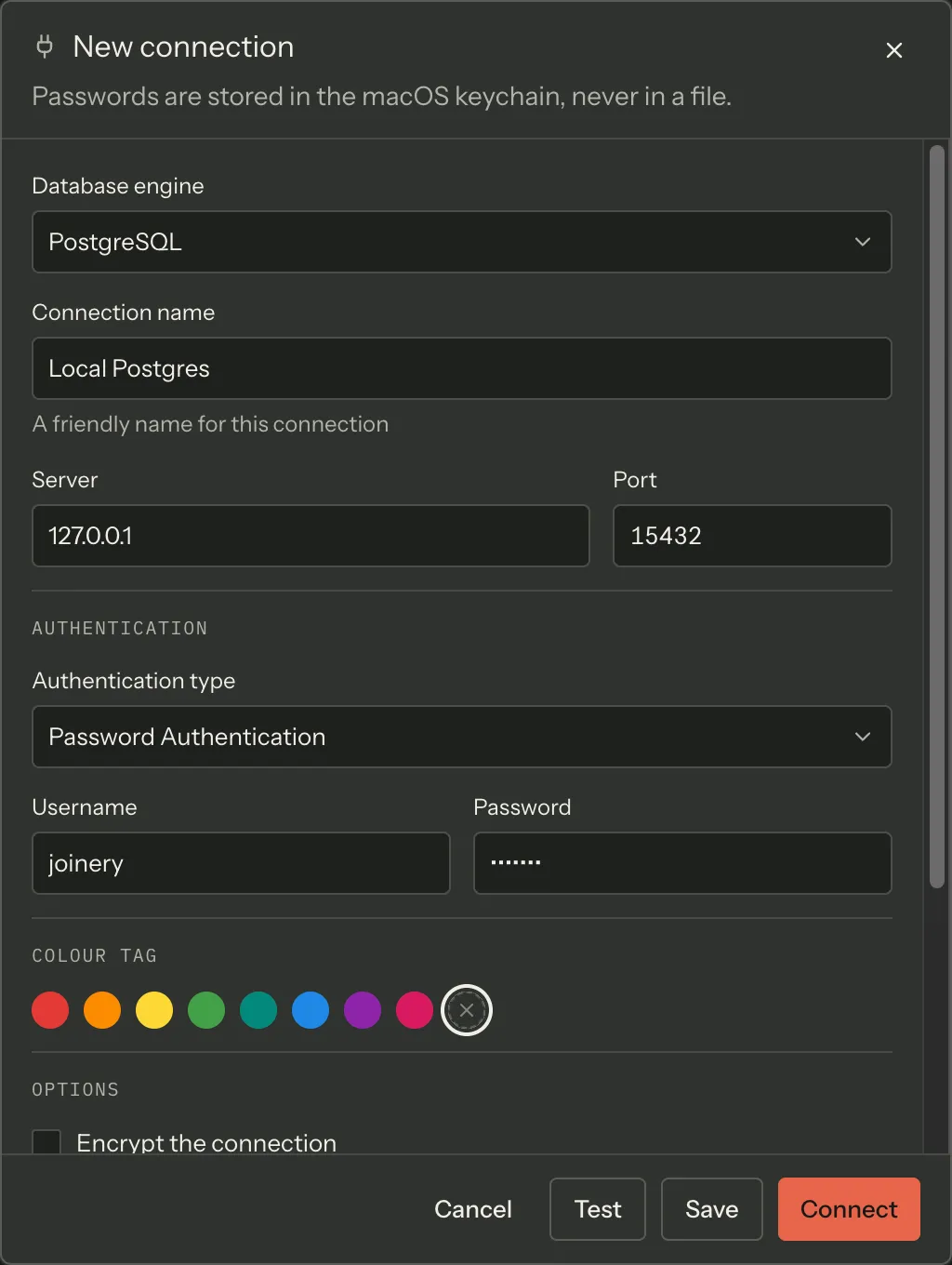Select the red colour tag
952x1265 pixels.
click(50, 1010)
